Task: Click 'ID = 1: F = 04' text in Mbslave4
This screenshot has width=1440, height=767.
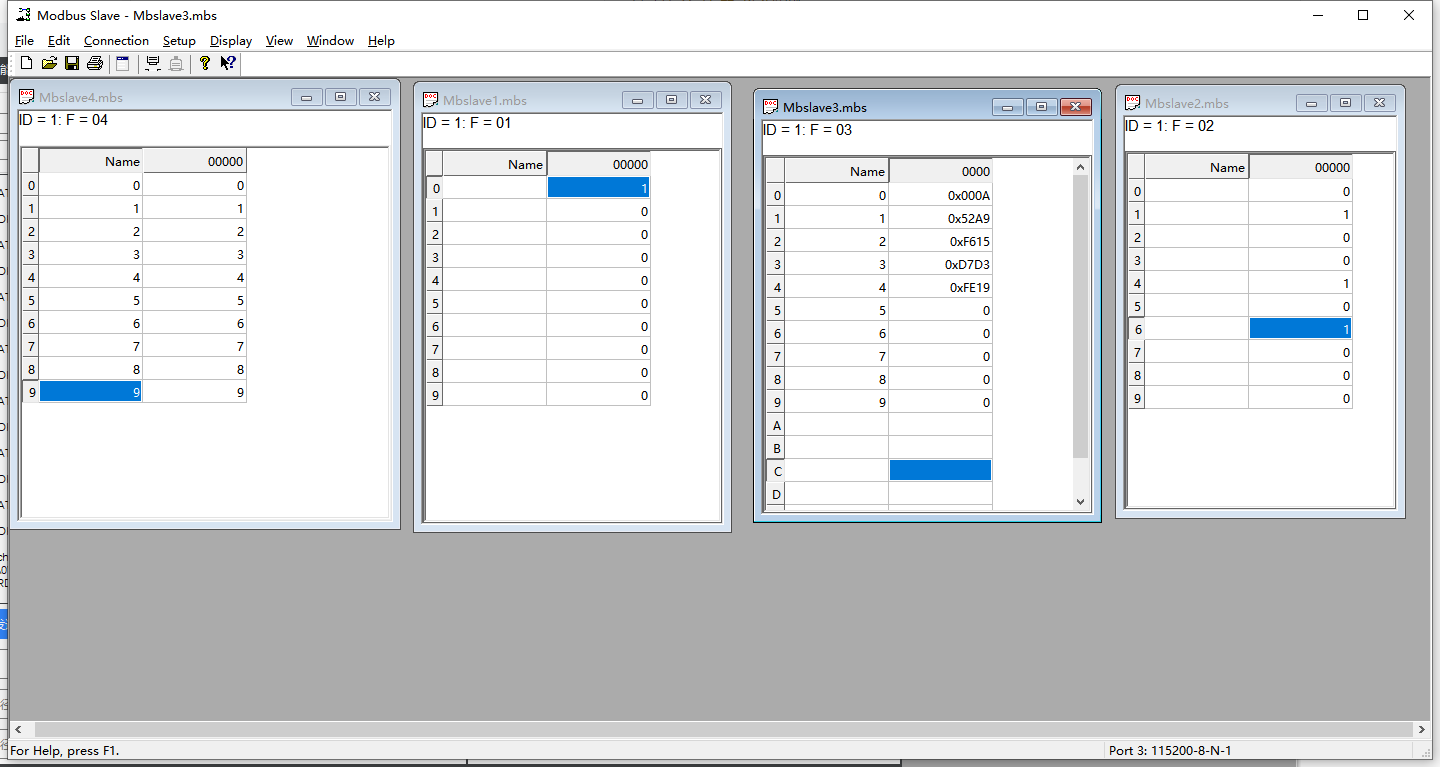Action: (x=63, y=120)
